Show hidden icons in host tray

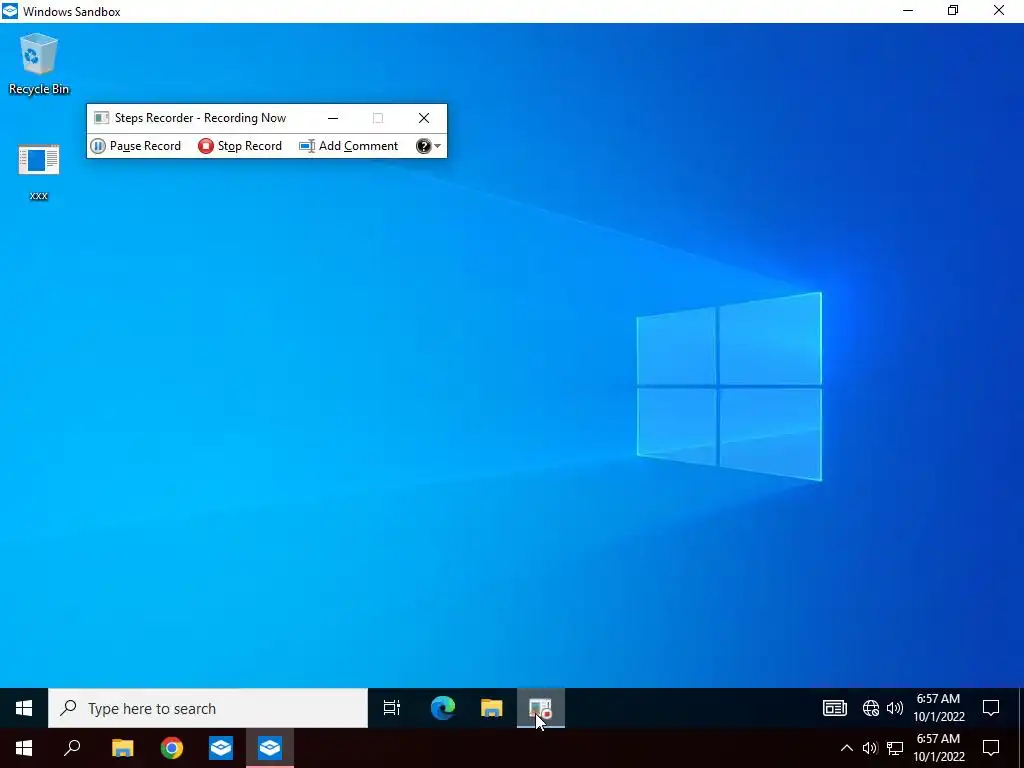coord(846,748)
